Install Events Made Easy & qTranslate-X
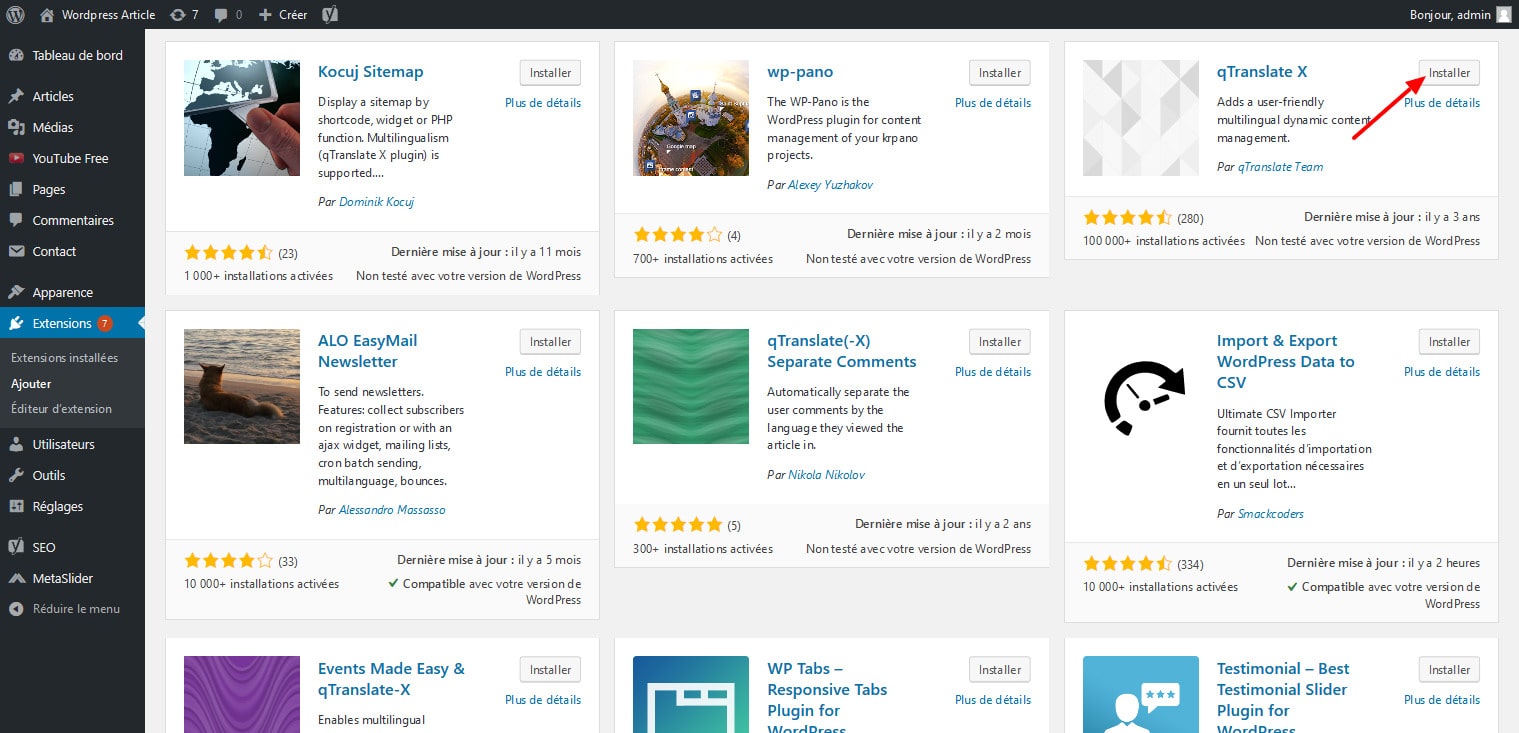 coord(550,670)
